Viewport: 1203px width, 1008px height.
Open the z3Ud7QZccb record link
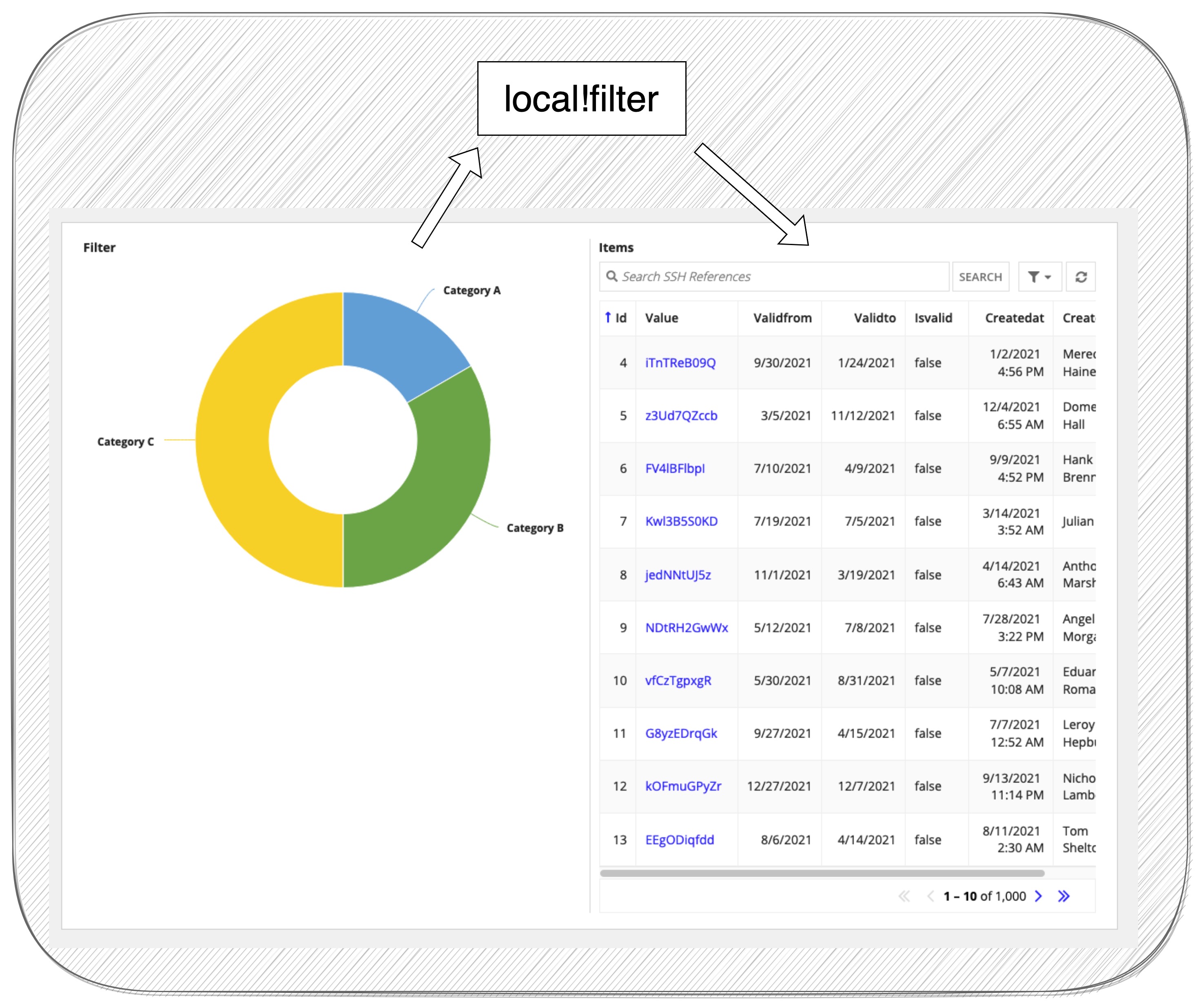click(x=681, y=416)
